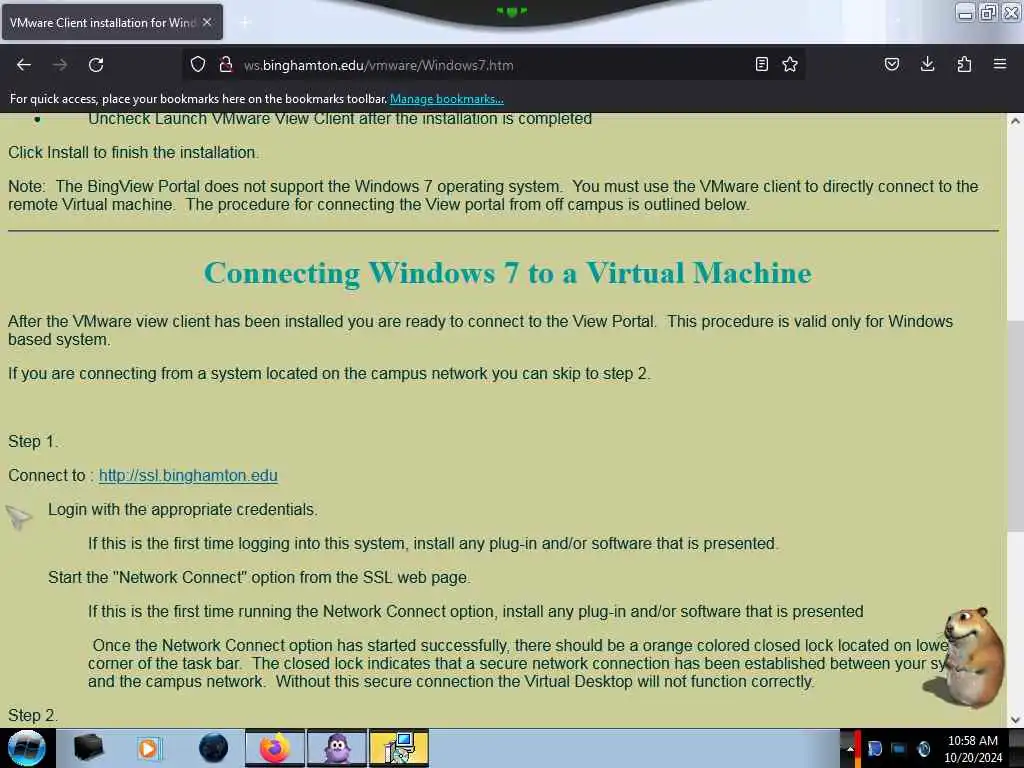The width and height of the screenshot is (1024, 768).
Task: Open the computer setup taskbar app
Action: tap(399, 748)
